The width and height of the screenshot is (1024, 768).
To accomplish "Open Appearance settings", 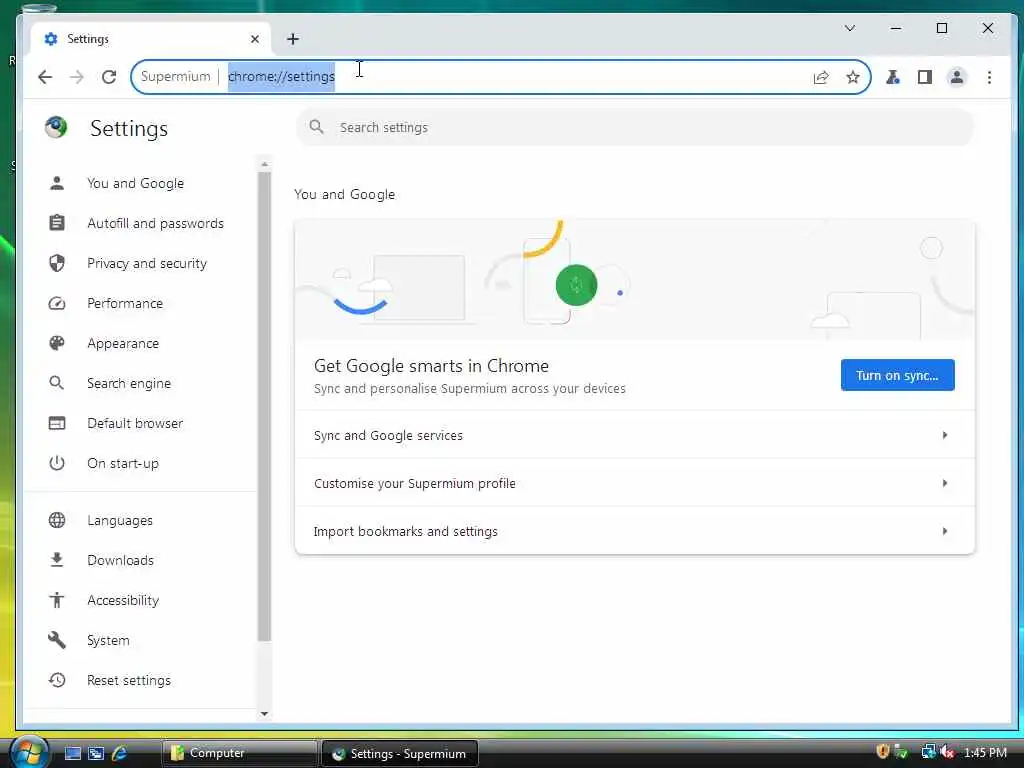I will pos(123,344).
